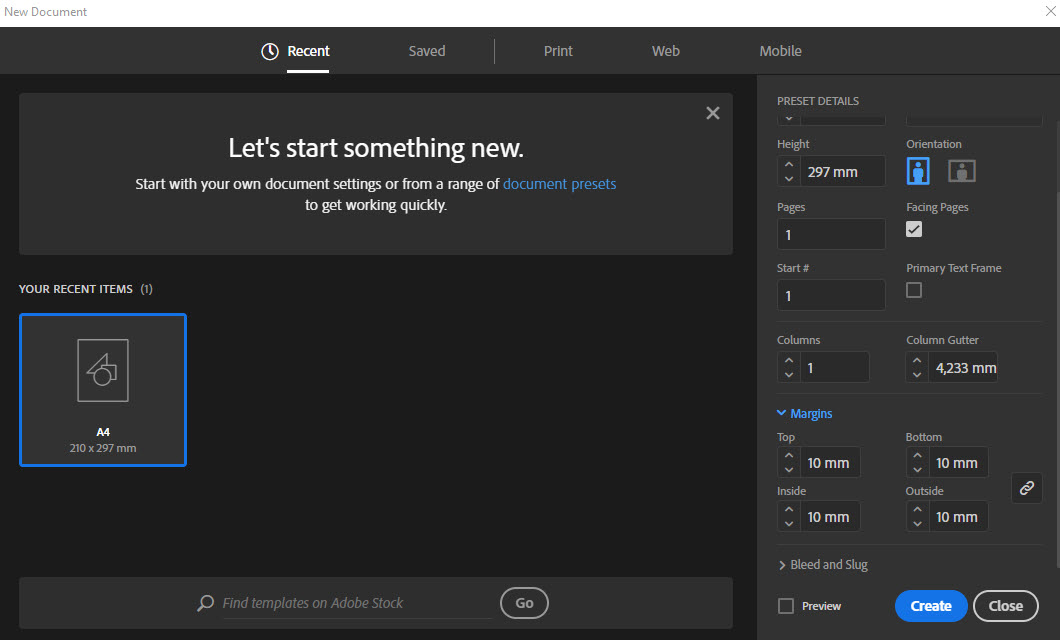This screenshot has width=1060, height=640.
Task: Click the Pages input field
Action: [x=831, y=235]
